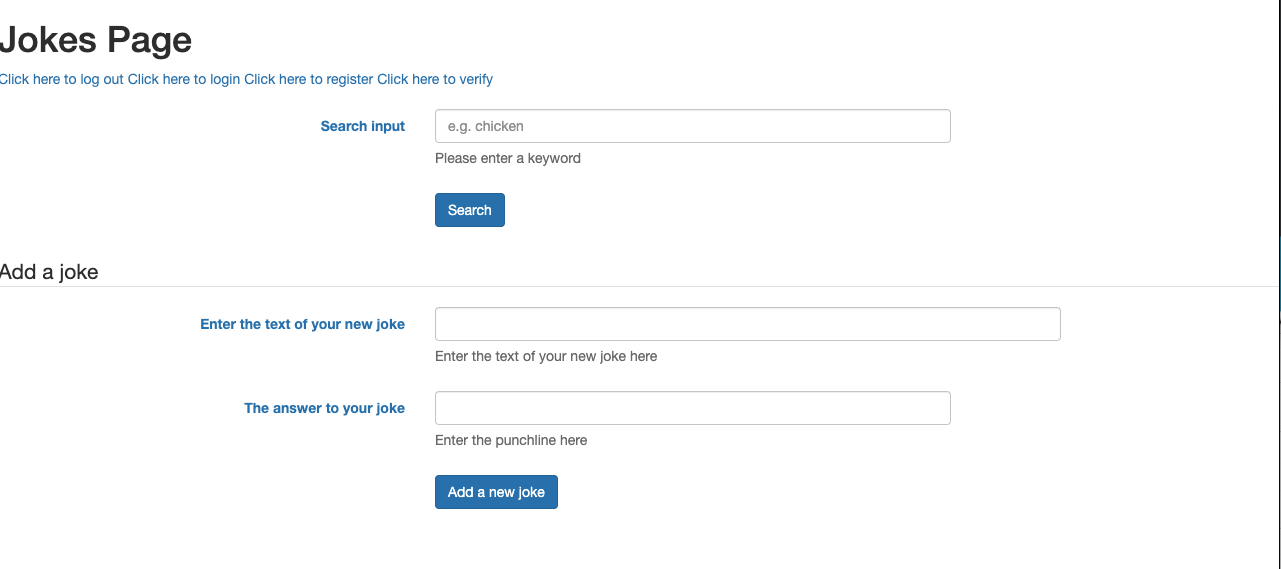
Task: Click the 'Please enter a keyword' help text
Action: [x=508, y=158]
